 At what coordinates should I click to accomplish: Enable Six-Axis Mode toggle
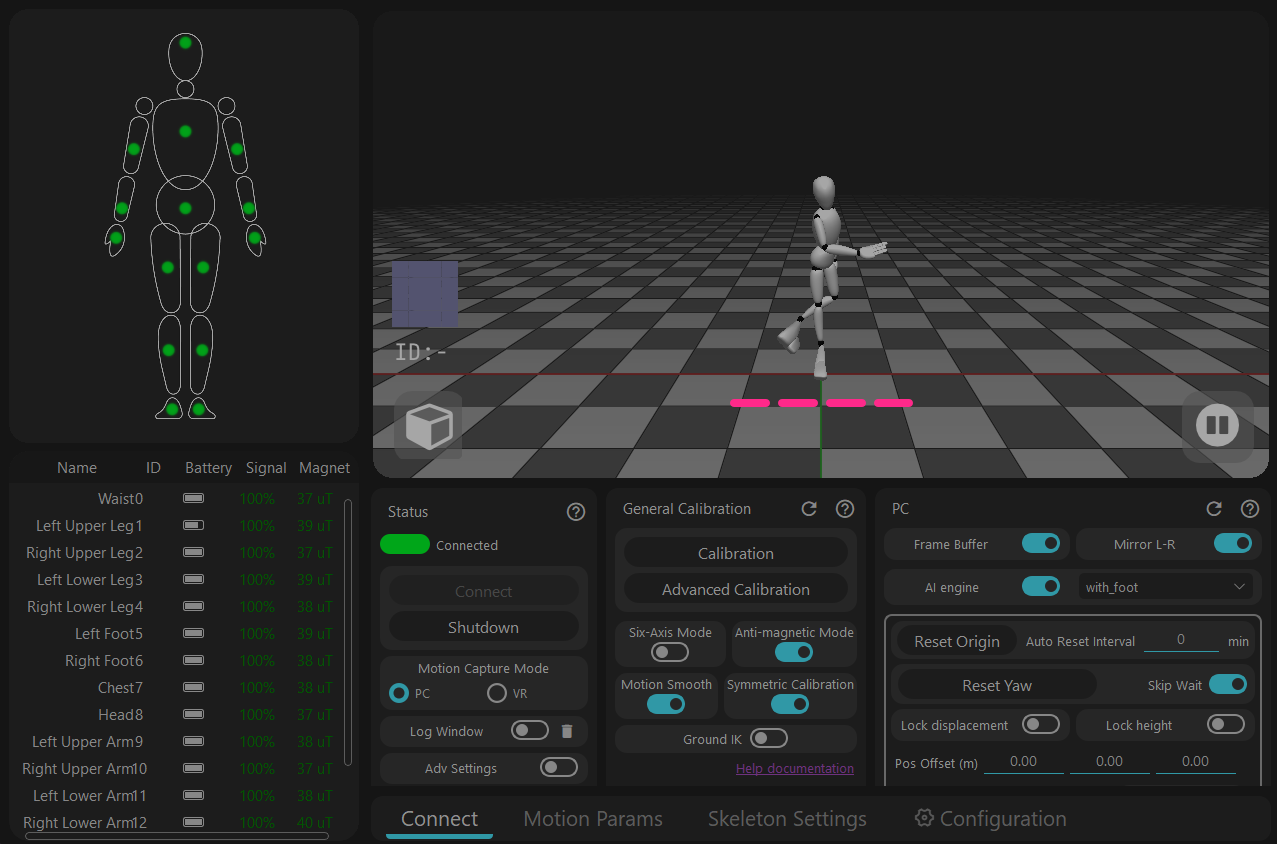click(x=670, y=652)
